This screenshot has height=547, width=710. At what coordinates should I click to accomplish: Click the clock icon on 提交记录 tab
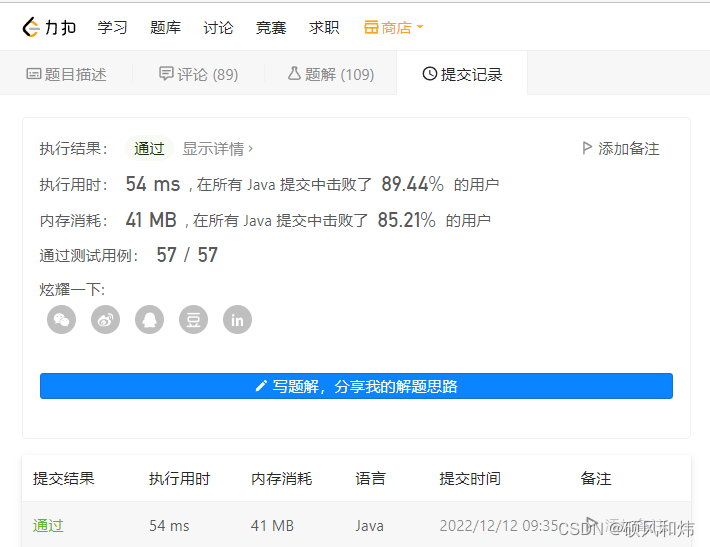(x=429, y=74)
